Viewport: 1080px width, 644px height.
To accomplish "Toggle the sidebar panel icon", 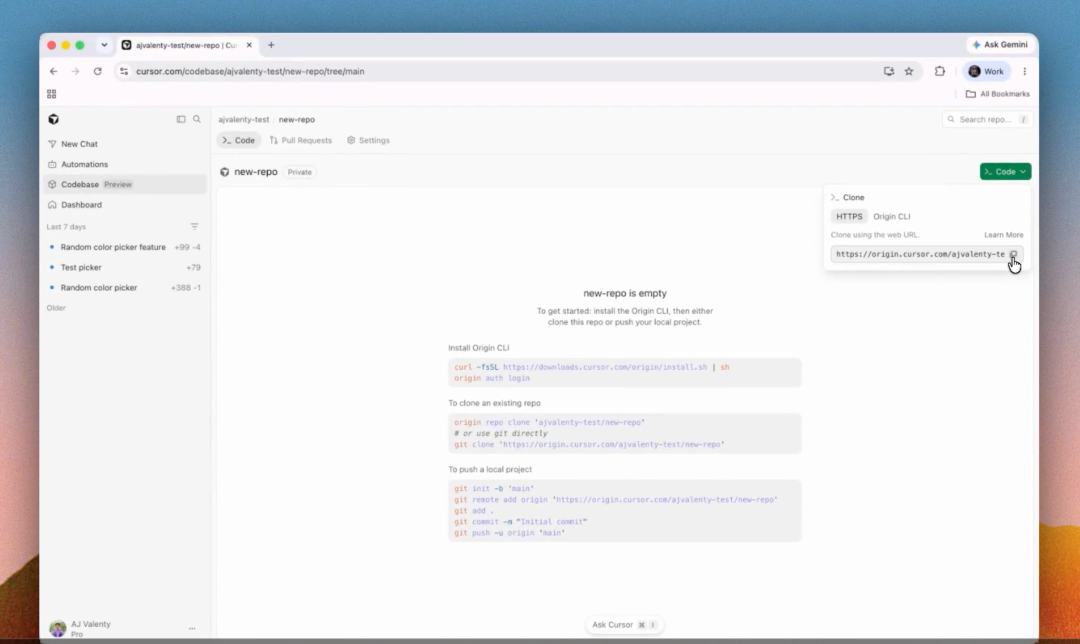I will (181, 119).
